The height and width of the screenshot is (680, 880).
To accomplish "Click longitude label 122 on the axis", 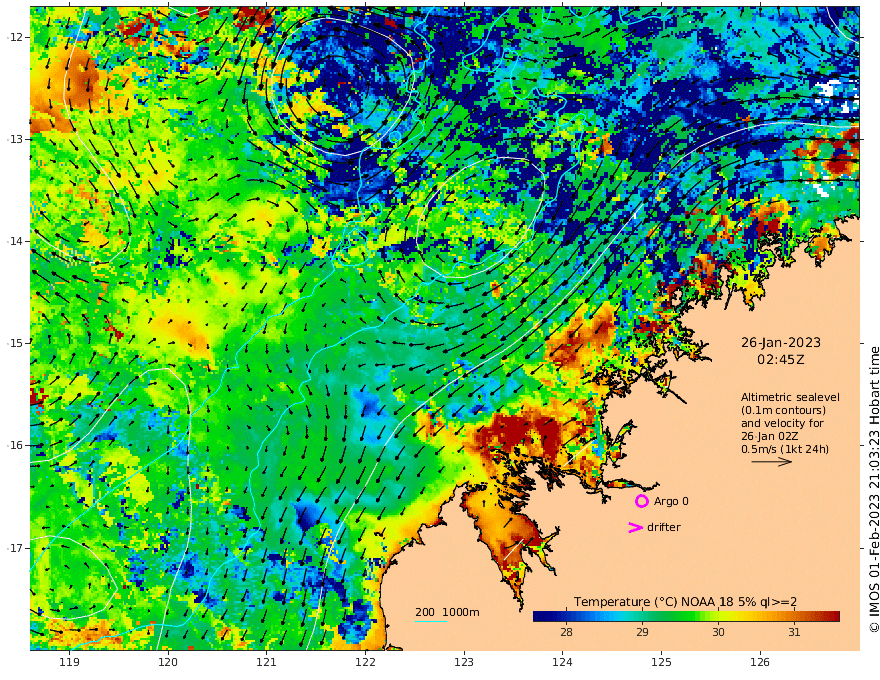I will (x=365, y=662).
